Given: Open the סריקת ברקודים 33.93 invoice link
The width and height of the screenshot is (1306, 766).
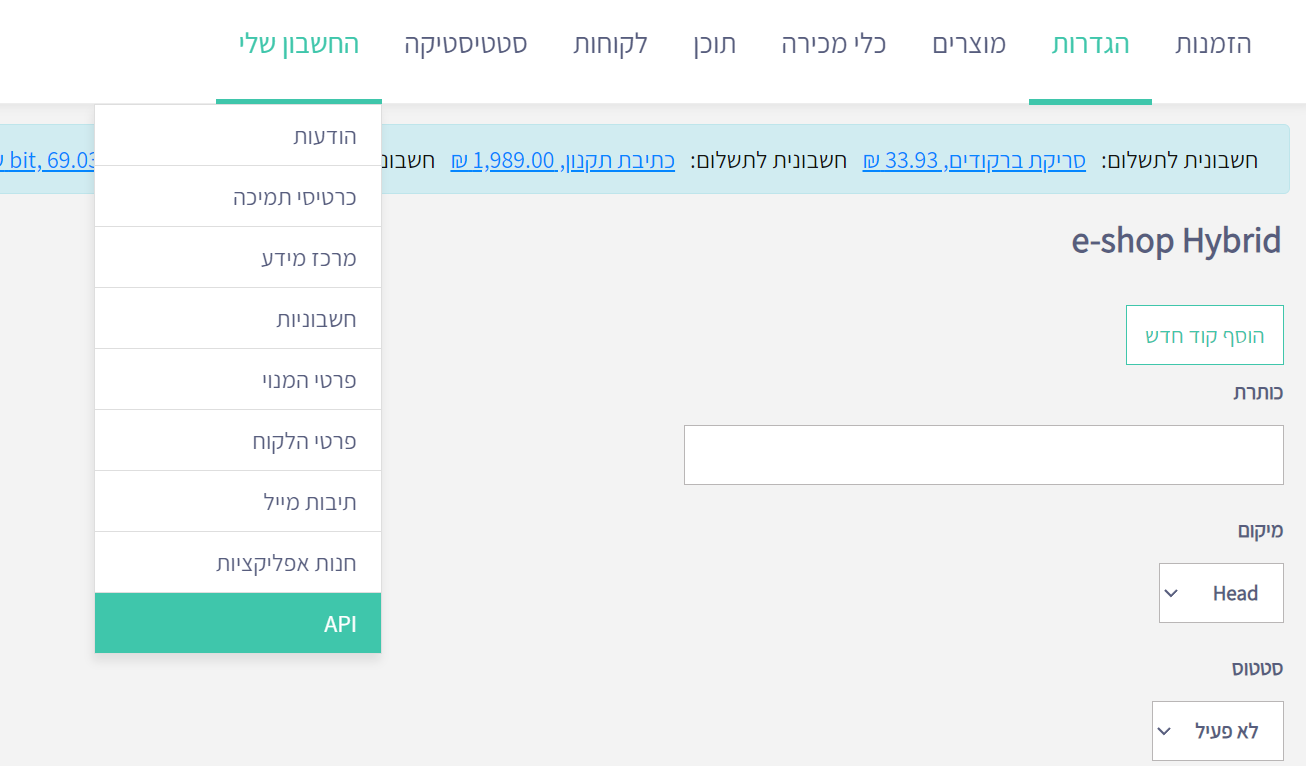Looking at the screenshot, I should pyautogui.click(x=974, y=160).
